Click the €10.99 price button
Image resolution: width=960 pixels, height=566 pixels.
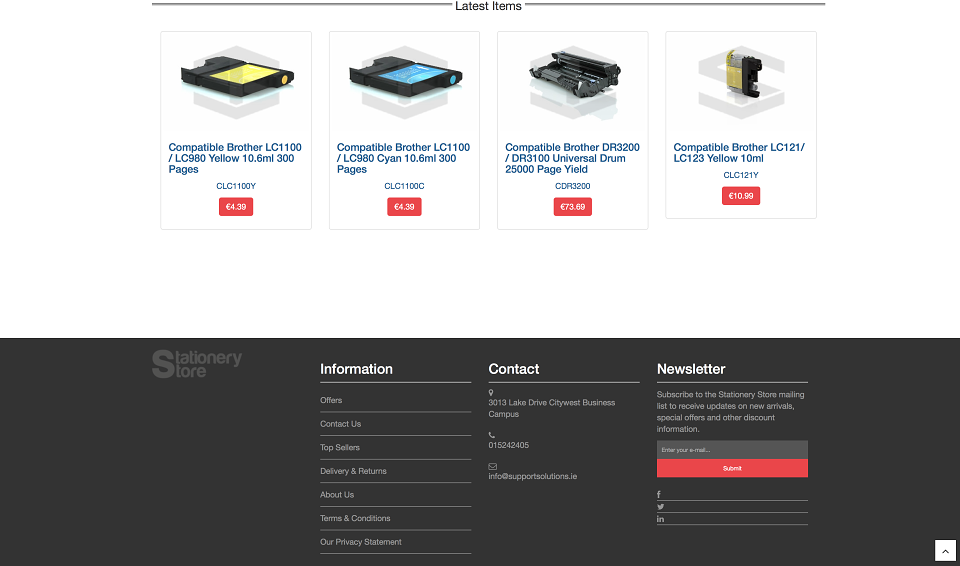(x=741, y=196)
